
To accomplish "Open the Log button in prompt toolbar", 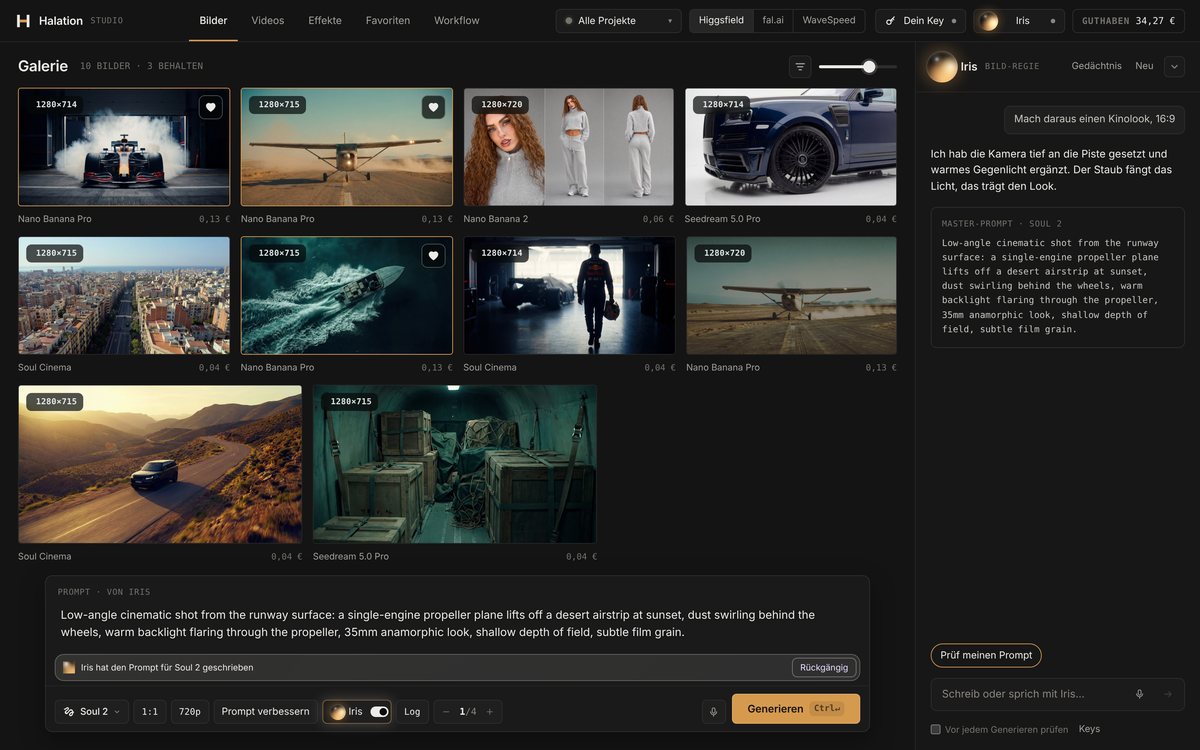I will point(412,712).
